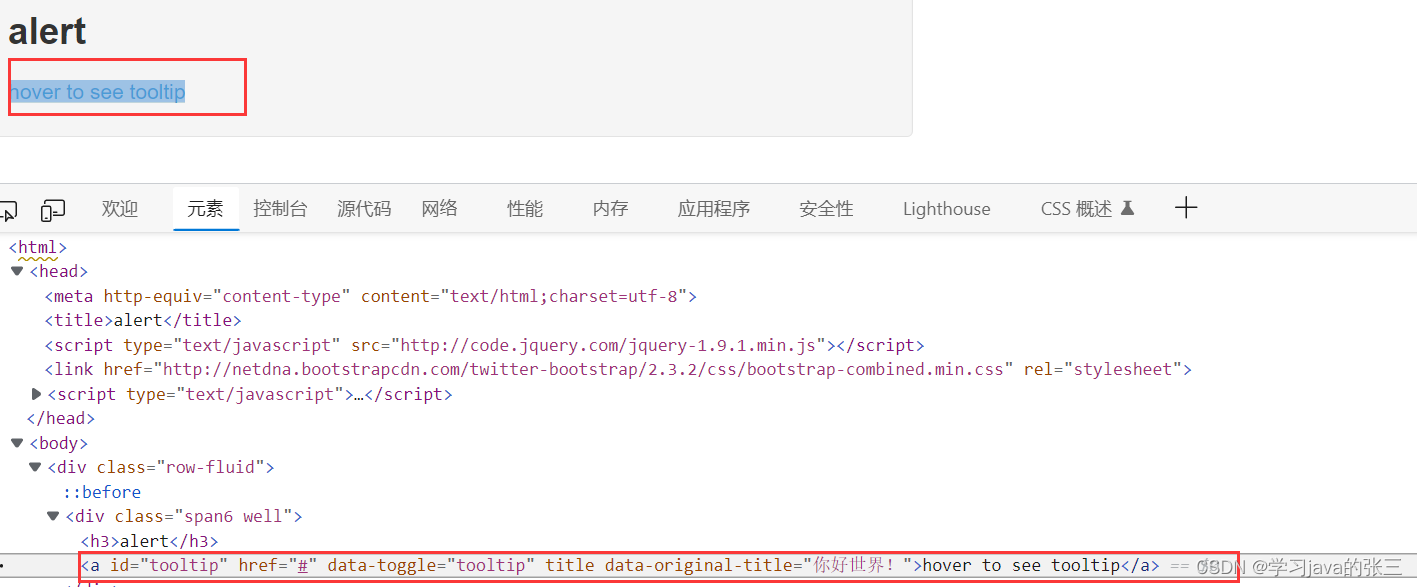Select the title alert row
Viewport: 1417px width, 587px height.
tap(143, 320)
